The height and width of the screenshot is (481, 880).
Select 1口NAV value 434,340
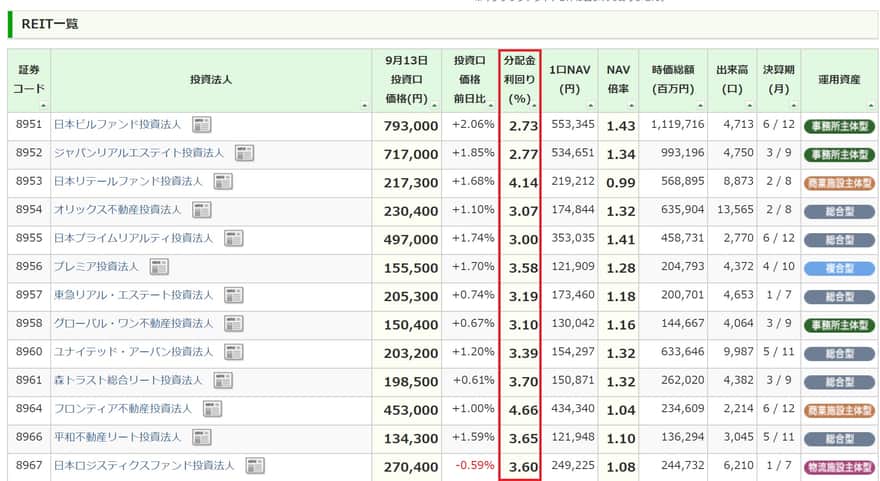[x=572, y=409]
